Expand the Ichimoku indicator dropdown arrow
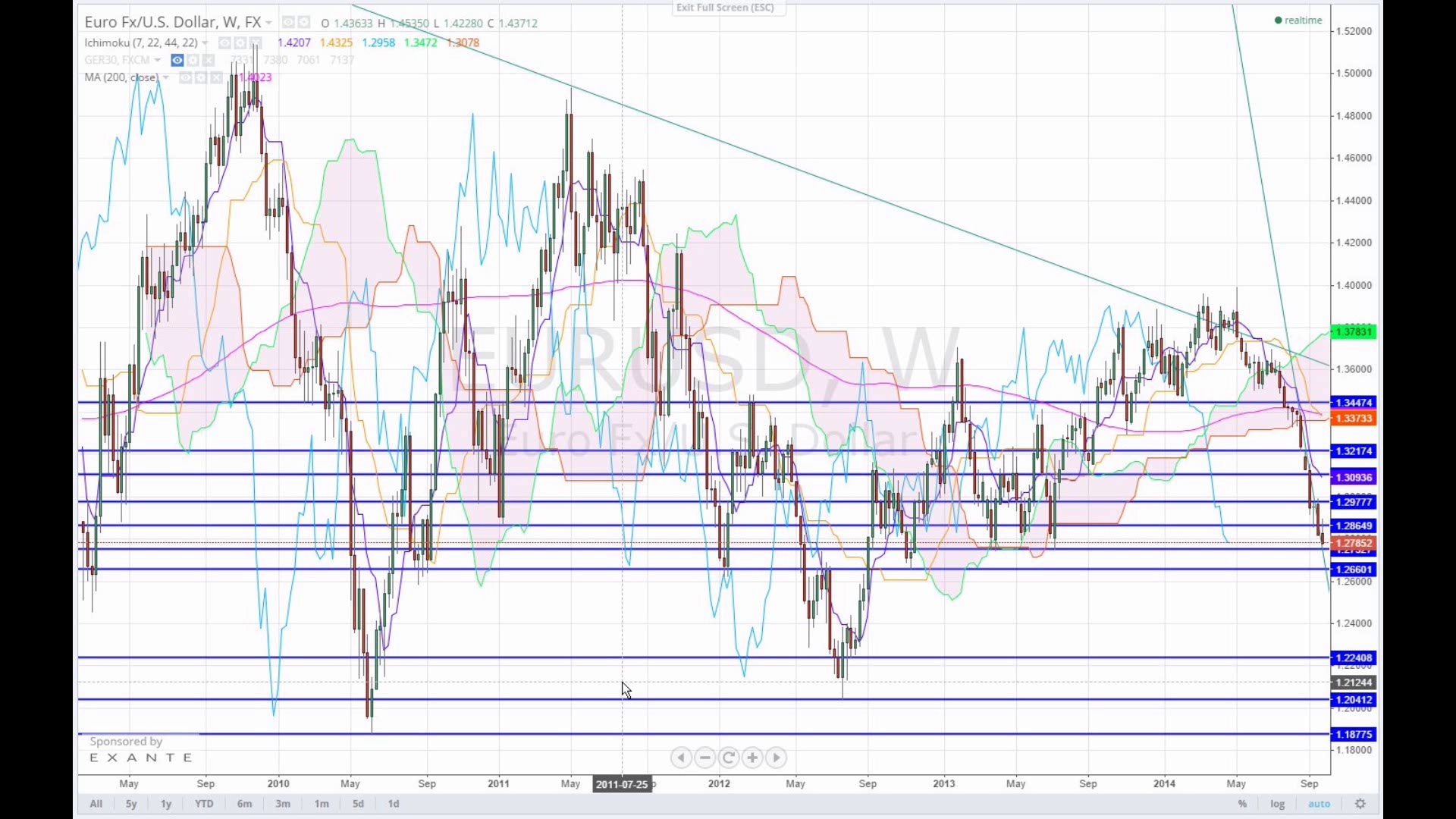 [x=205, y=43]
